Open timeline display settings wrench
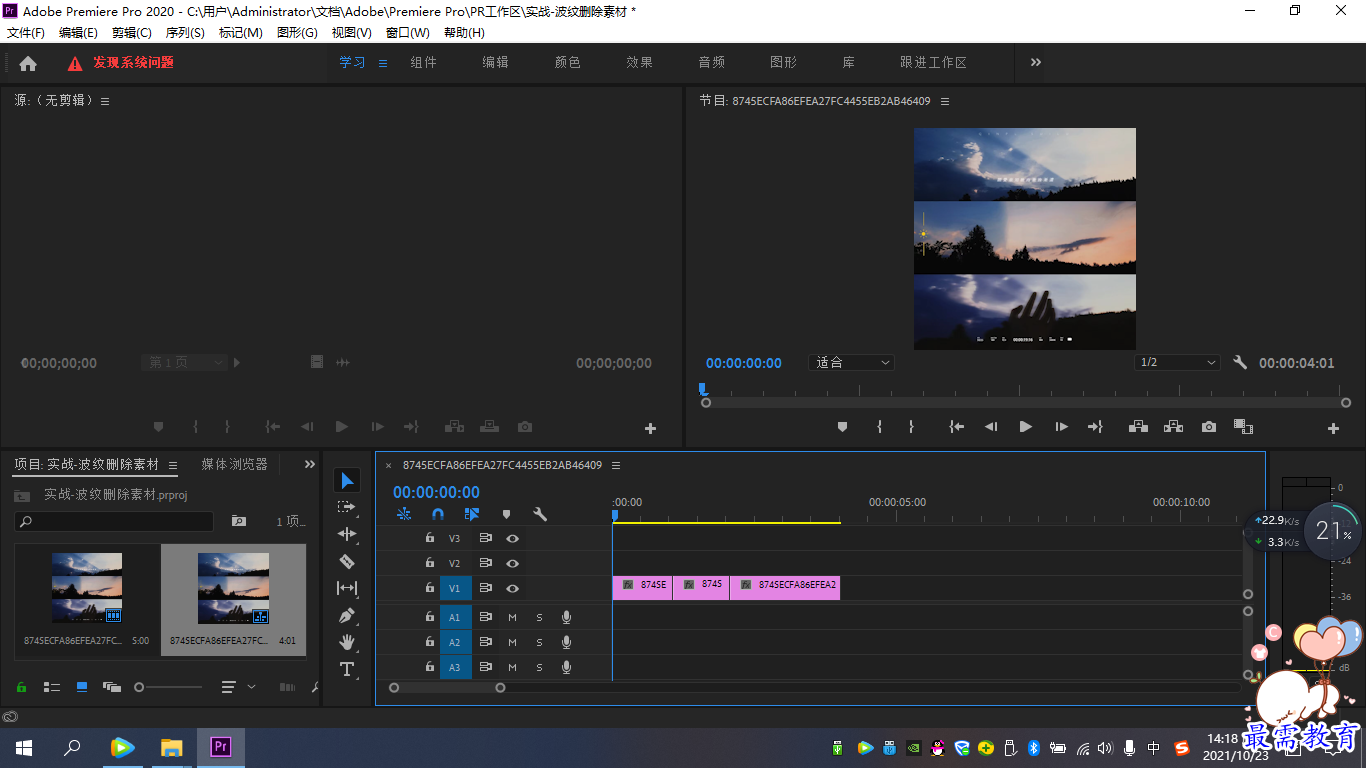The height and width of the screenshot is (768, 1366). 540,514
